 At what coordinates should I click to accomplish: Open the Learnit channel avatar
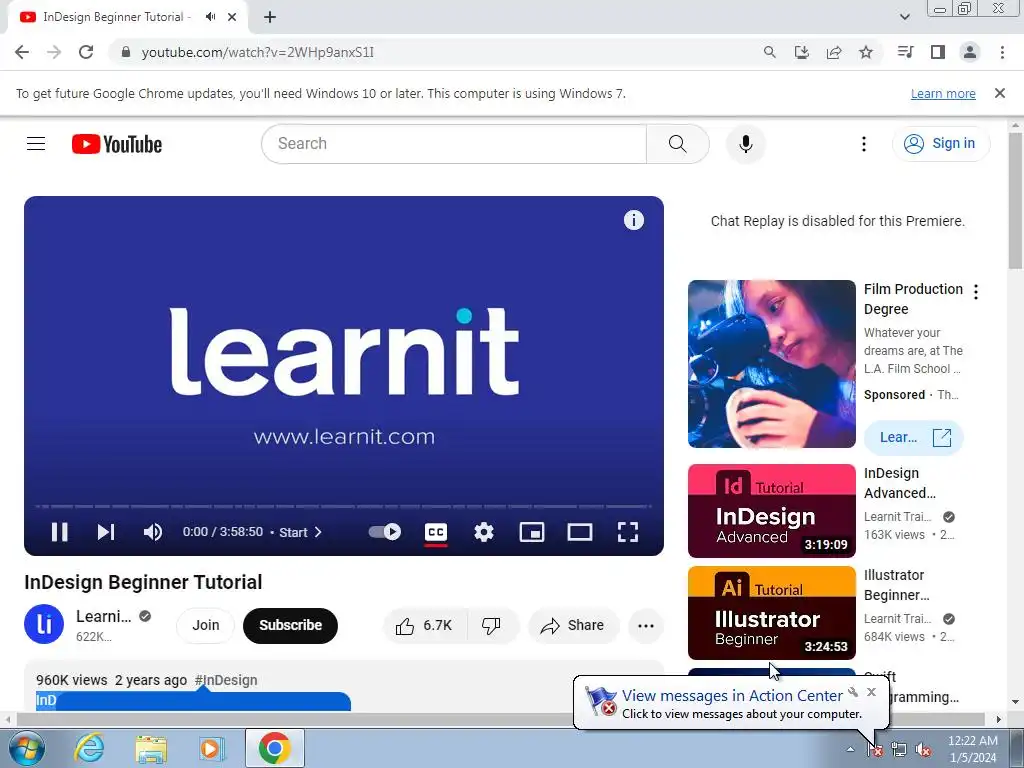pyautogui.click(x=44, y=624)
